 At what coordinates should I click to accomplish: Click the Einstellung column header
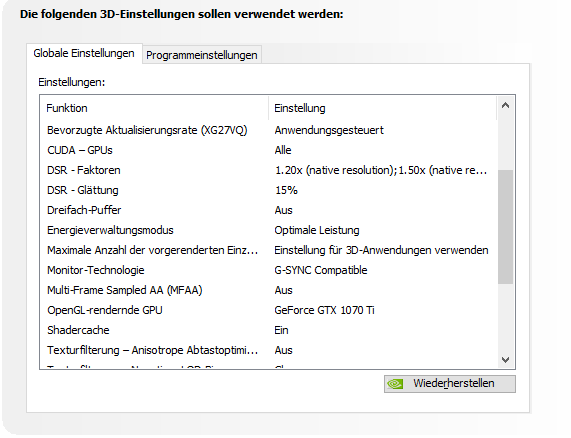(383, 108)
